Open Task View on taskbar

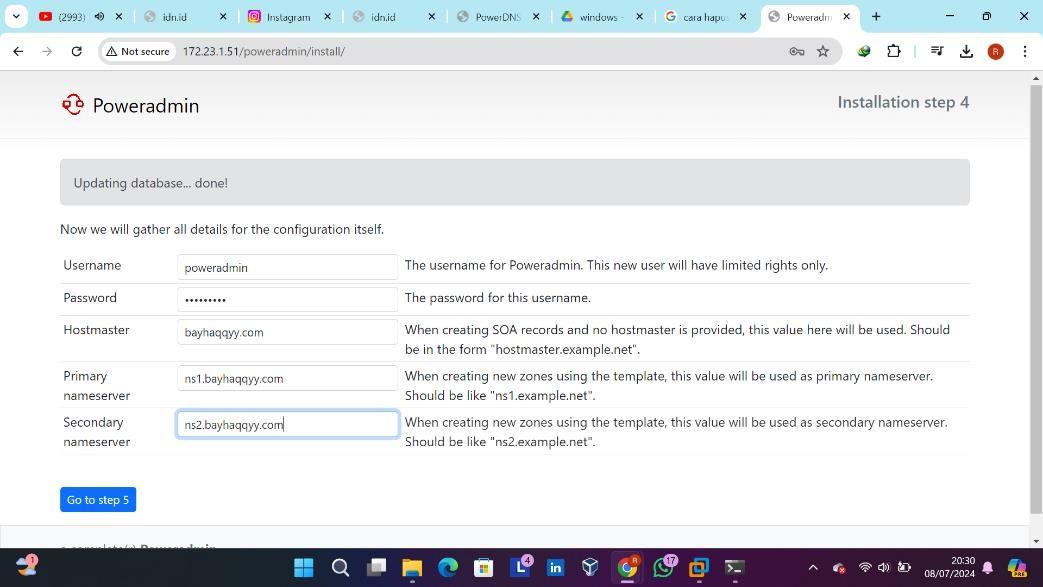(376, 567)
